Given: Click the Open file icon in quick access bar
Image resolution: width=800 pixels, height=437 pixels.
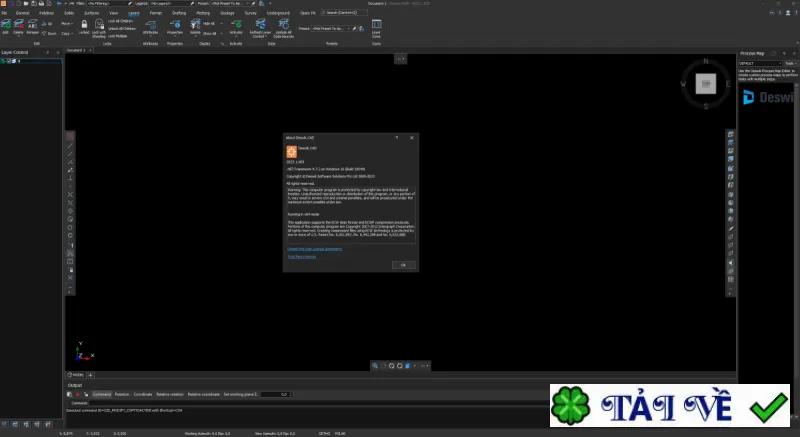Looking at the screenshot, I should [26, 4].
